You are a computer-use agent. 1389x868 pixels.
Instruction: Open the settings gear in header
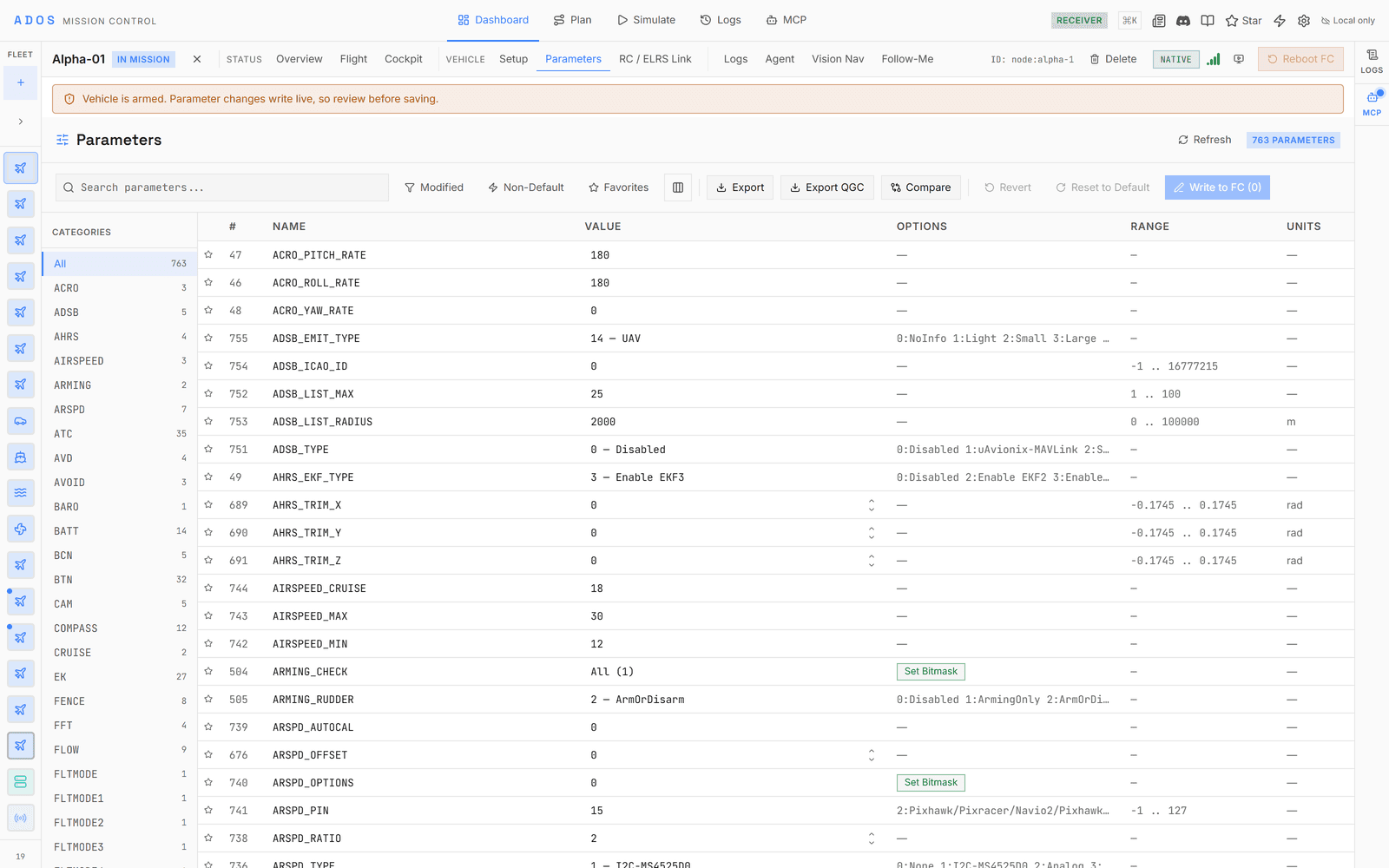coord(1304,21)
